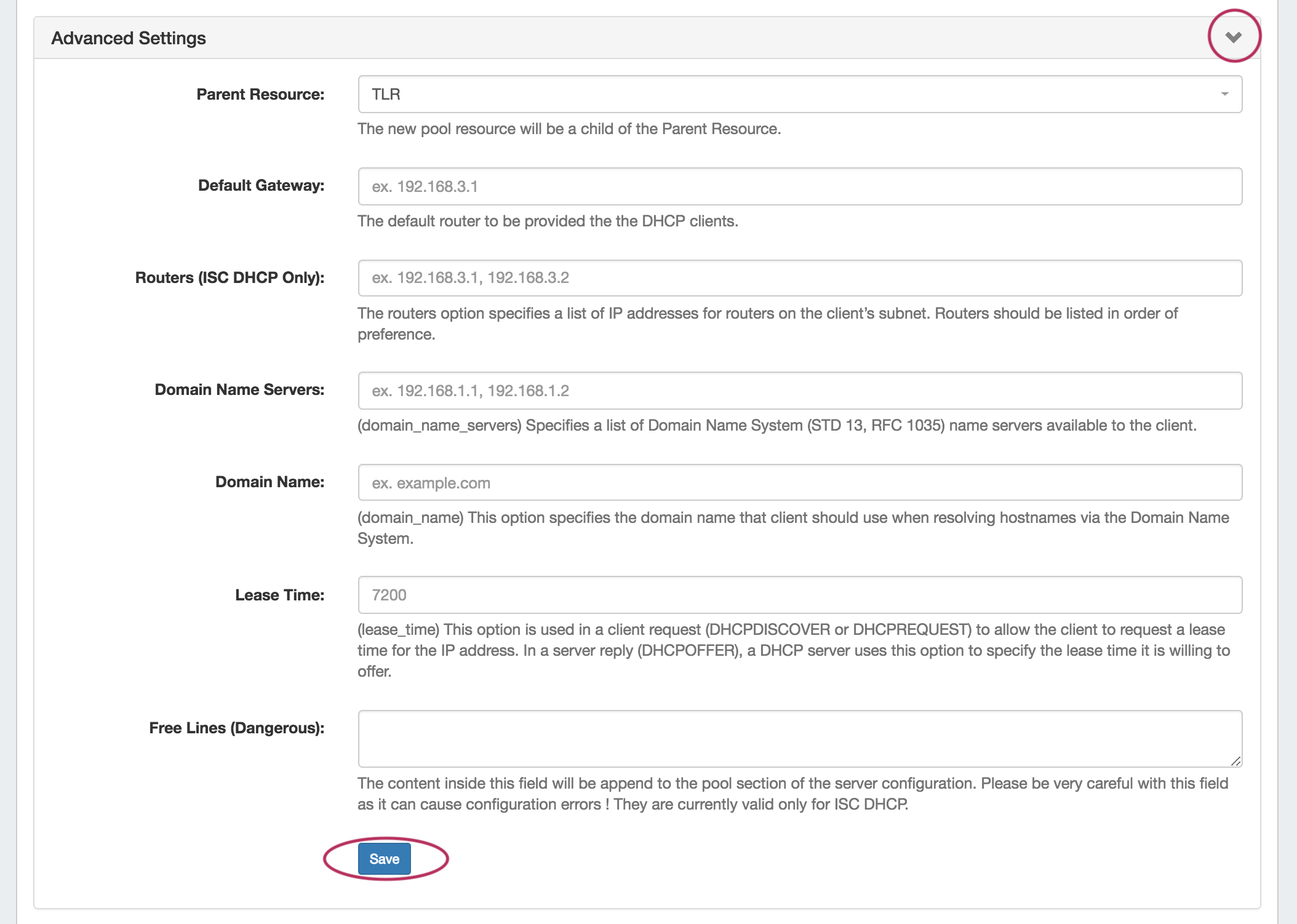Click the Routers (ISC DHCP Only) label
The image size is (1297, 924).
[x=229, y=277]
